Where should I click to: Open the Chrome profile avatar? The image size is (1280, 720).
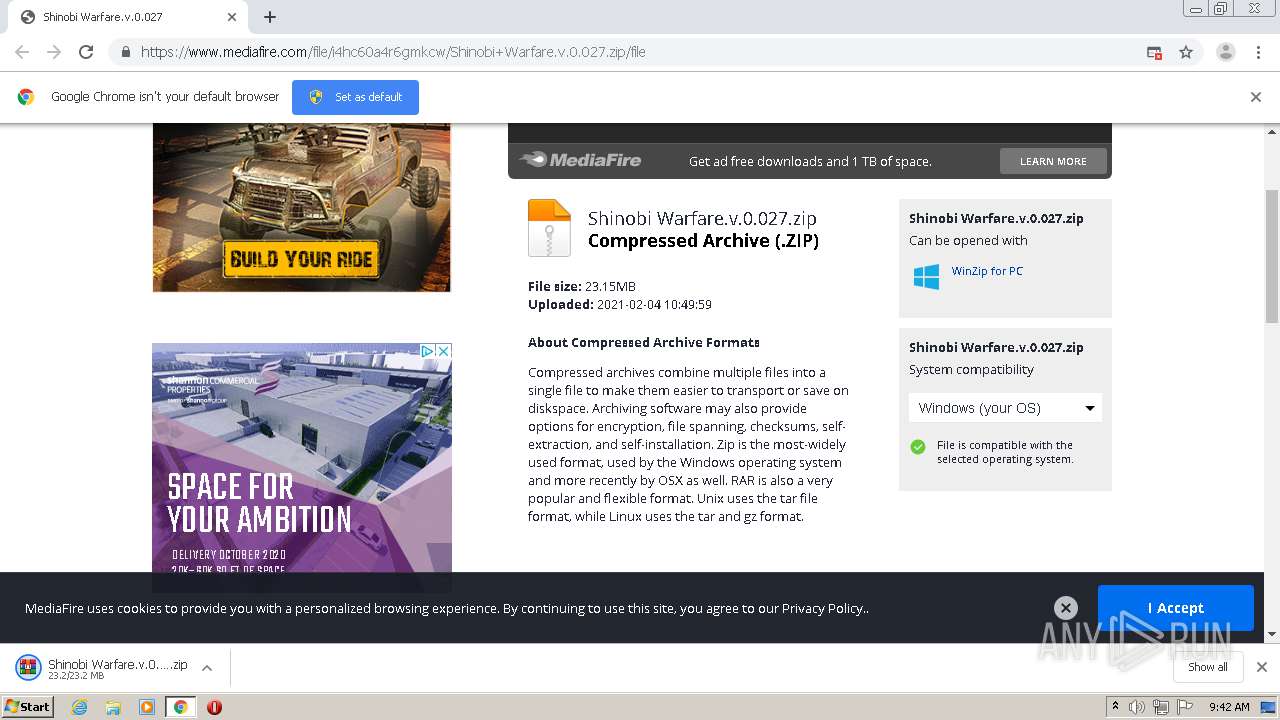pyautogui.click(x=1226, y=52)
